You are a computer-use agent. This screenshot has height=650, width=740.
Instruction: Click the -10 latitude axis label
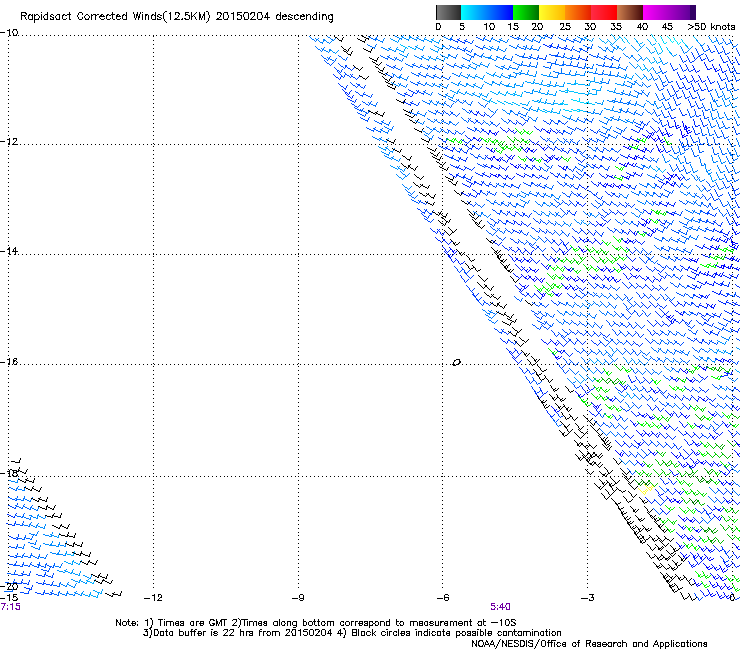[9, 32]
